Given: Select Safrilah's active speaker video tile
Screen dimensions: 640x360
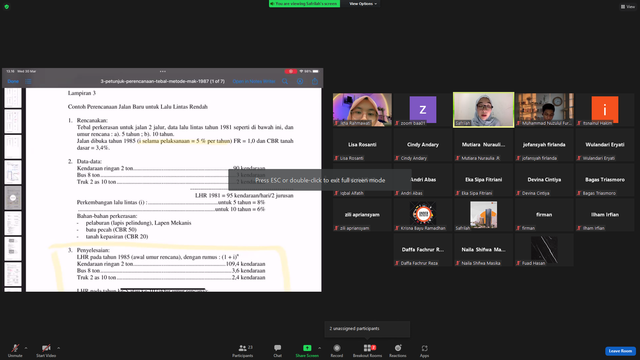Looking at the screenshot, I should (483, 109).
